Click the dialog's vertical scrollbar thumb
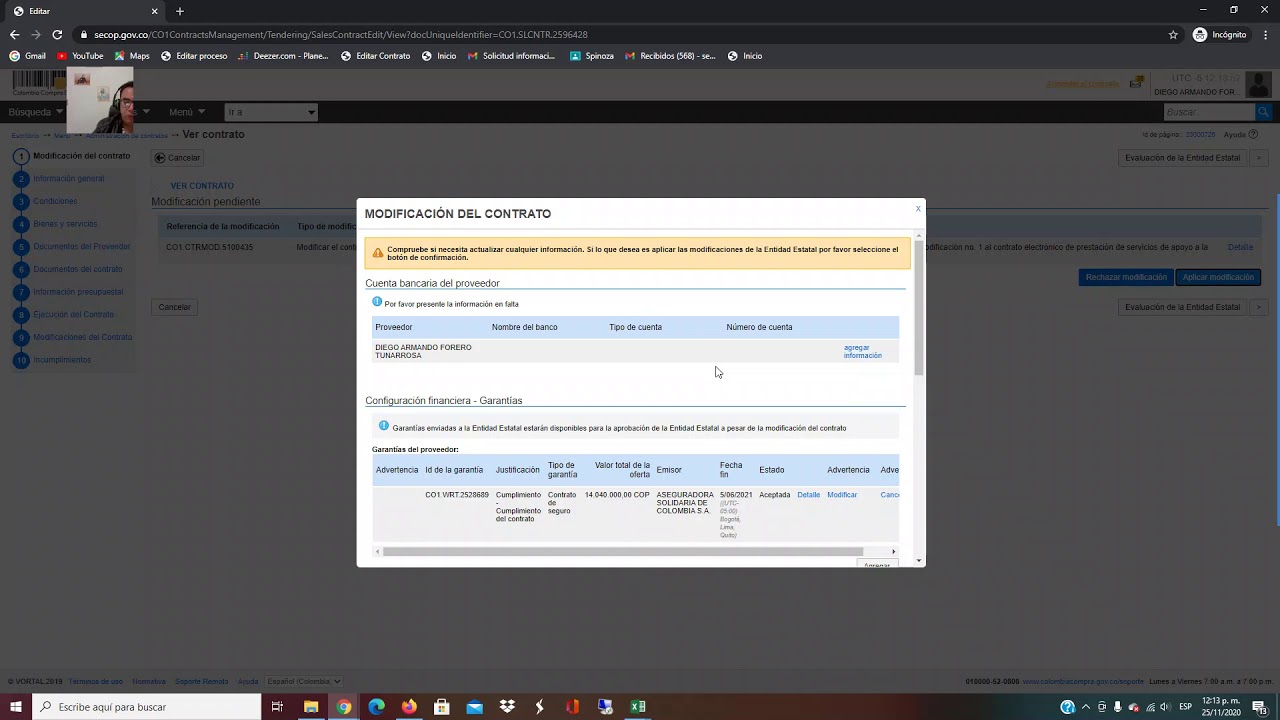1280x720 pixels. [x=918, y=307]
